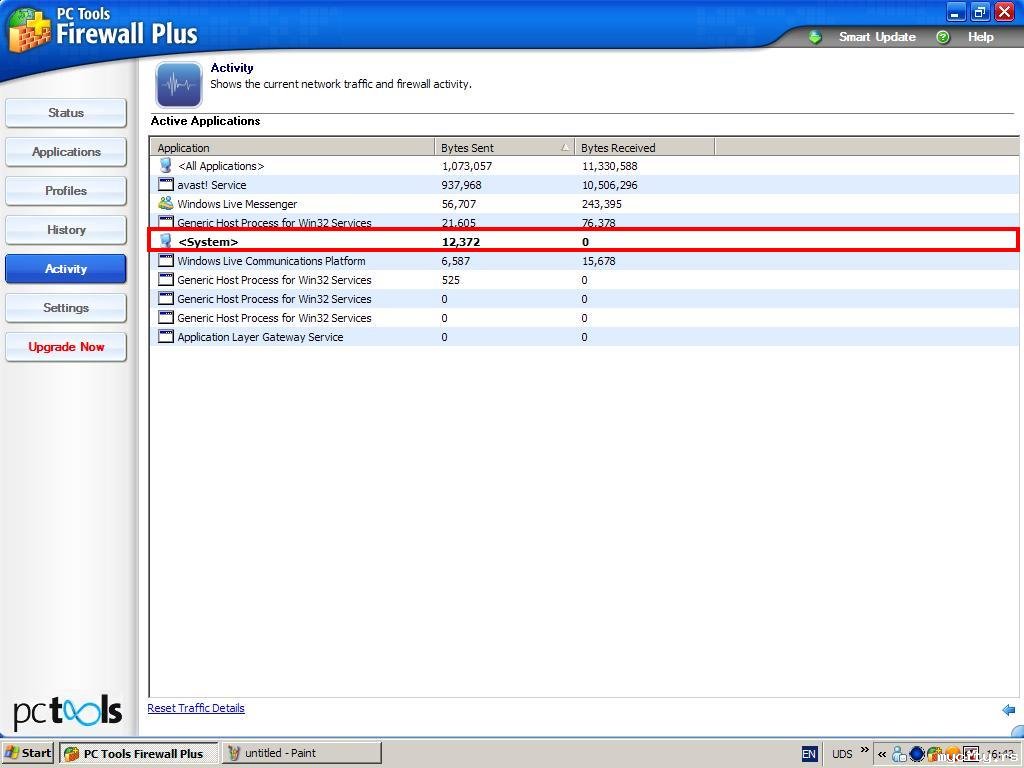Sort by Bytes Sent column header
This screenshot has height=768, width=1024.
[505, 148]
